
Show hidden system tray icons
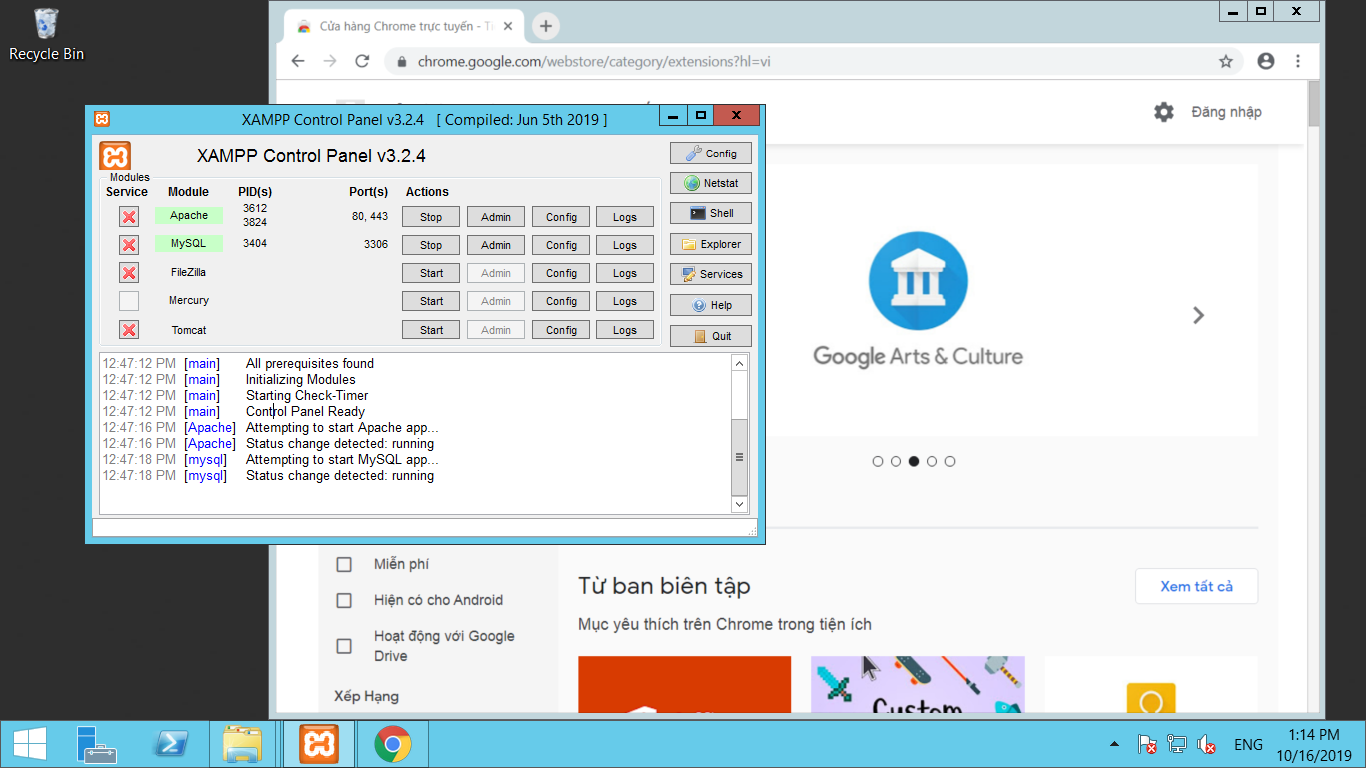point(1114,745)
